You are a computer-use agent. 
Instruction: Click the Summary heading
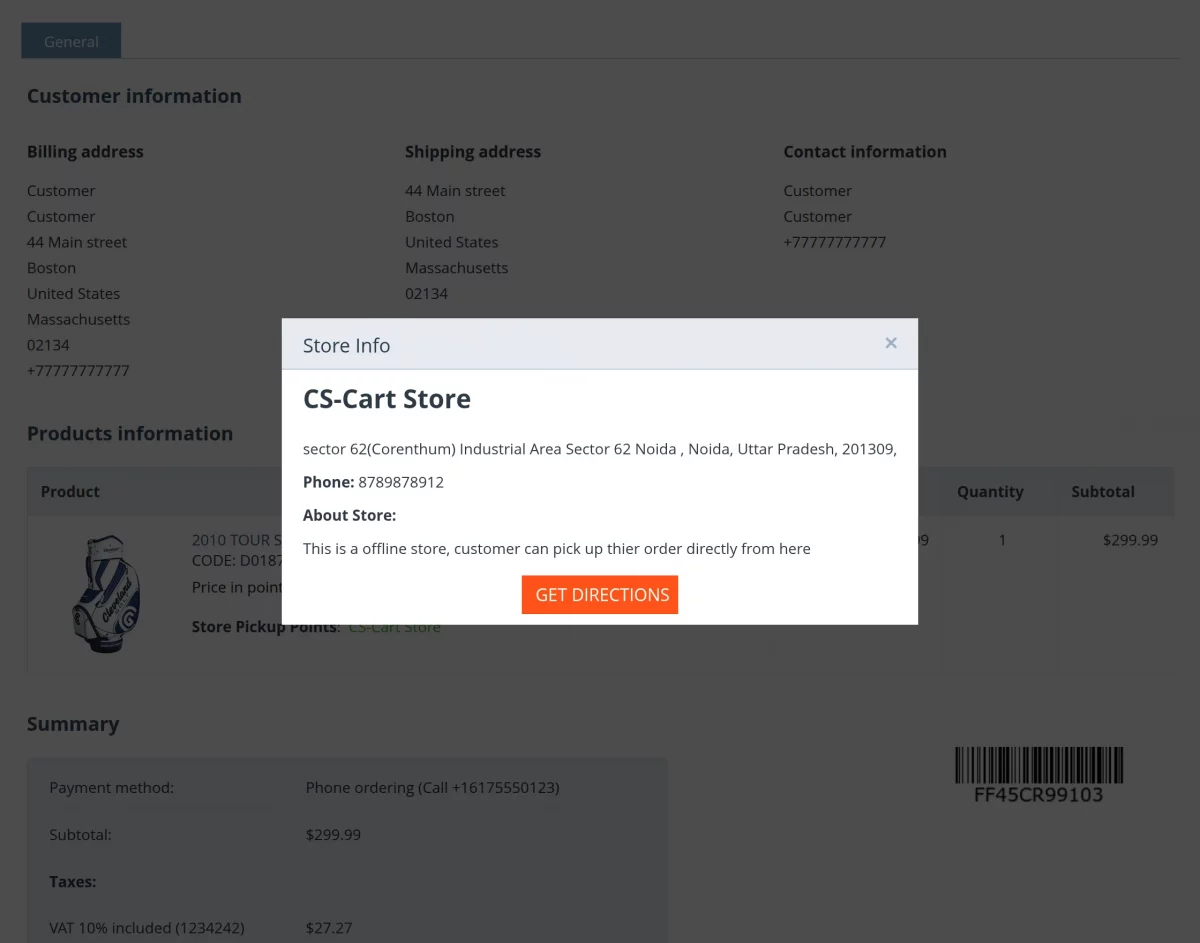[x=73, y=724]
